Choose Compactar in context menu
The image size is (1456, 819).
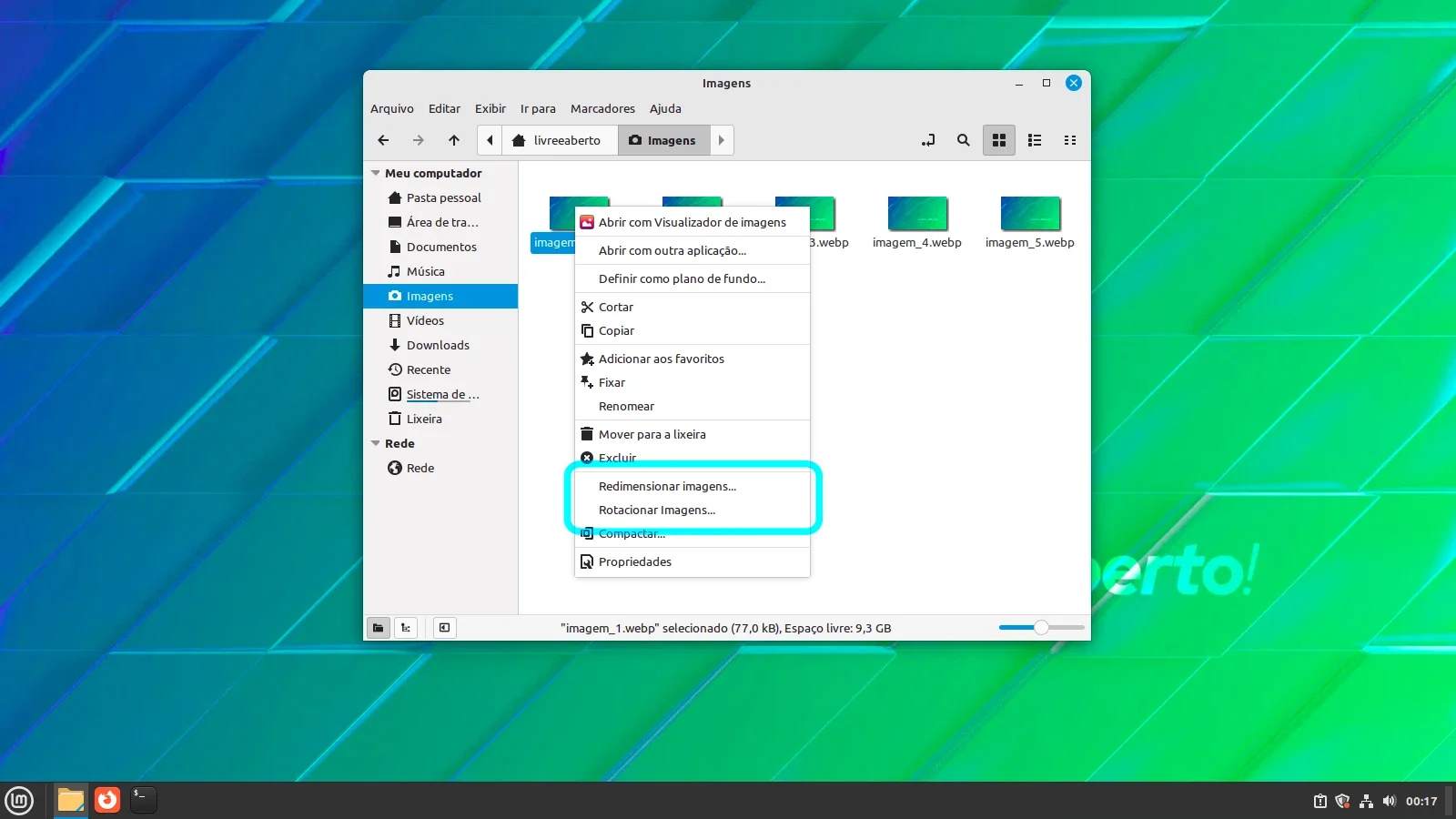tap(693, 533)
